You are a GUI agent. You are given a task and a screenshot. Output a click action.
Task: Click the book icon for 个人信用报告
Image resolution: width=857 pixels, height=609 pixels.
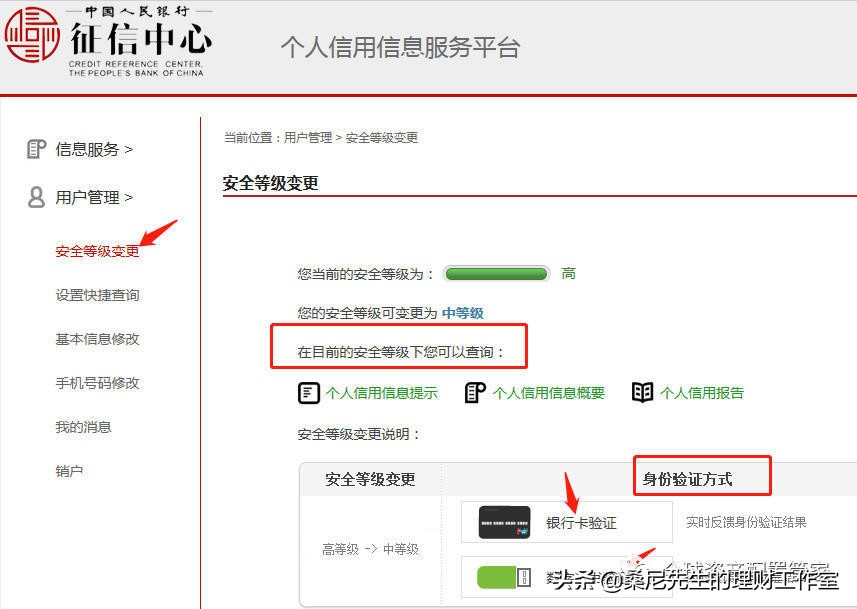(644, 392)
